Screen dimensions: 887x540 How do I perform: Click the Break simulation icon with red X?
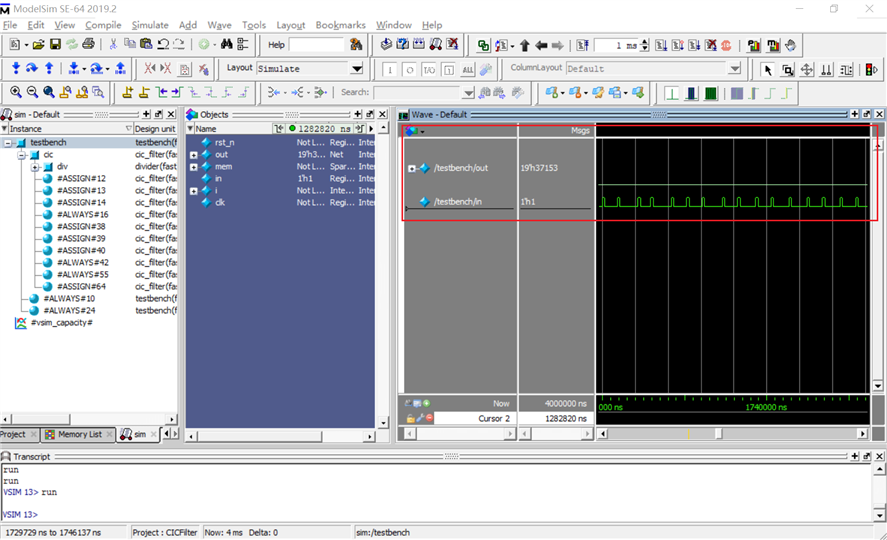pyautogui.click(x=711, y=45)
